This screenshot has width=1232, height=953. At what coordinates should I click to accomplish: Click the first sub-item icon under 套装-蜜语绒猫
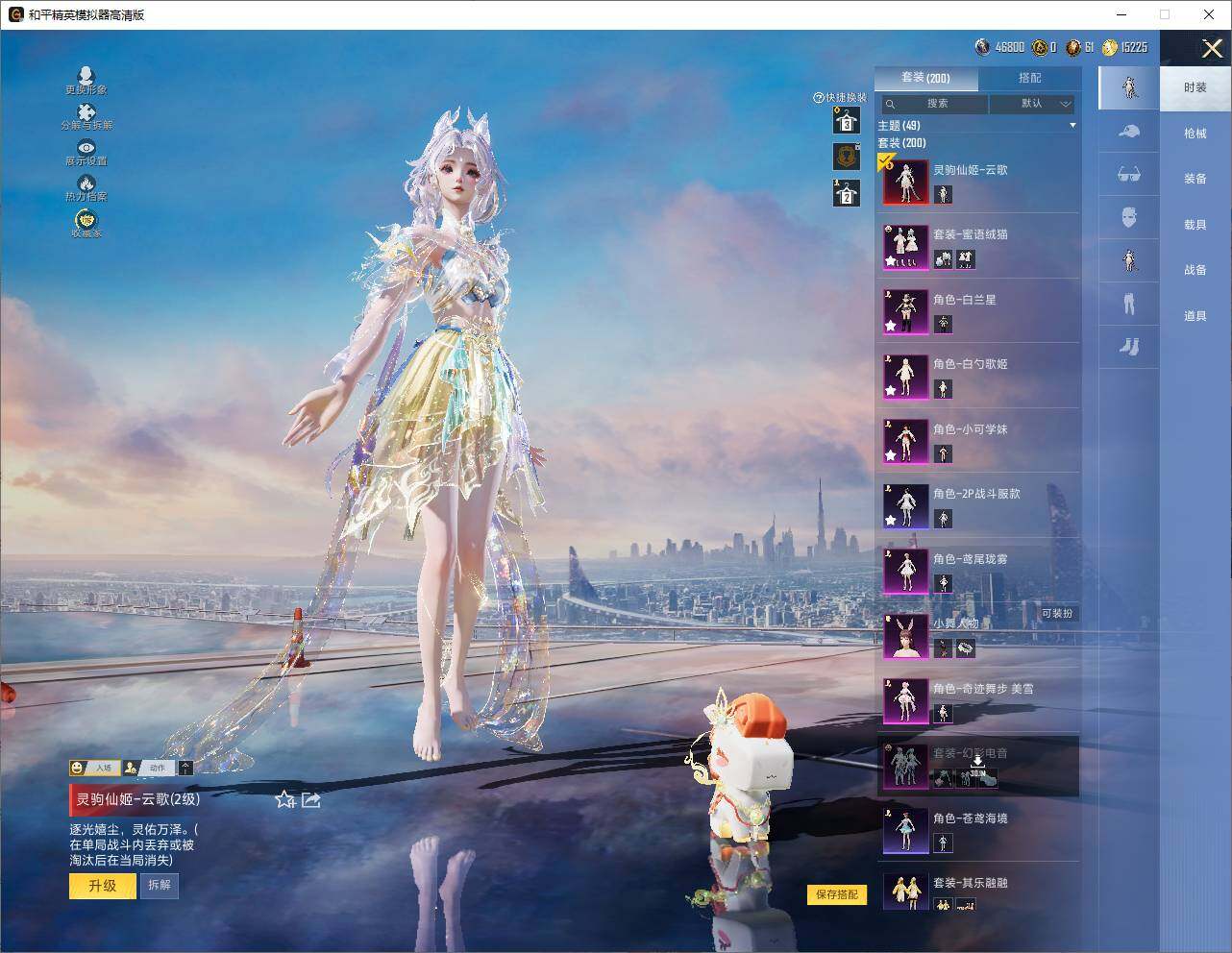[943, 259]
